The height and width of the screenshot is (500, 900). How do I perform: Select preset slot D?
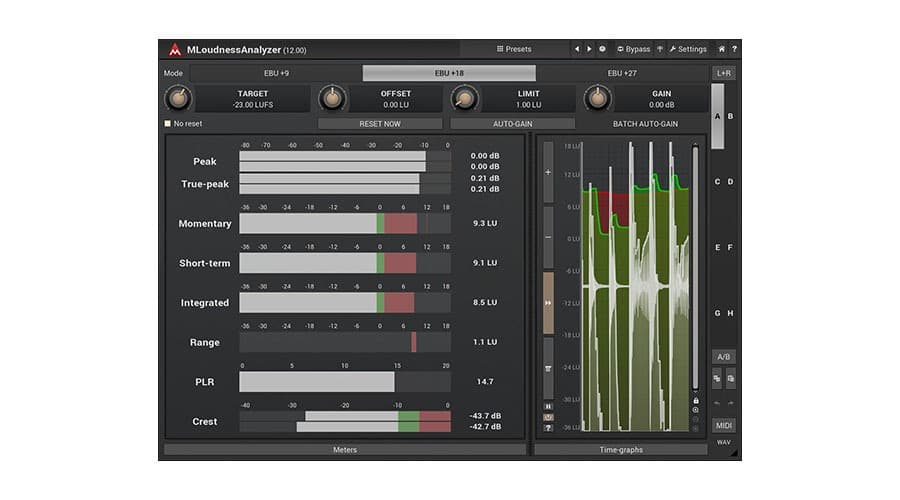[x=731, y=182]
